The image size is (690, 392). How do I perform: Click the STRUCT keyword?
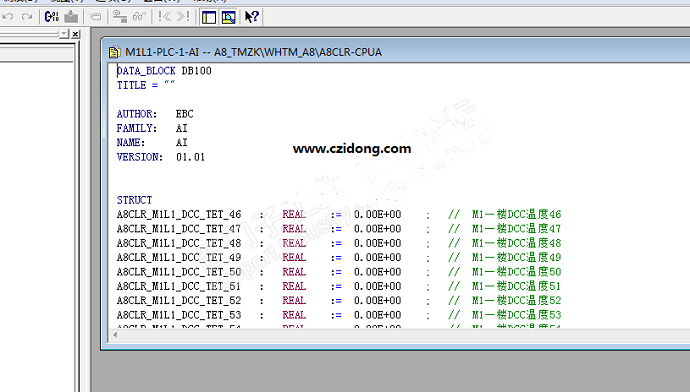[x=134, y=200]
